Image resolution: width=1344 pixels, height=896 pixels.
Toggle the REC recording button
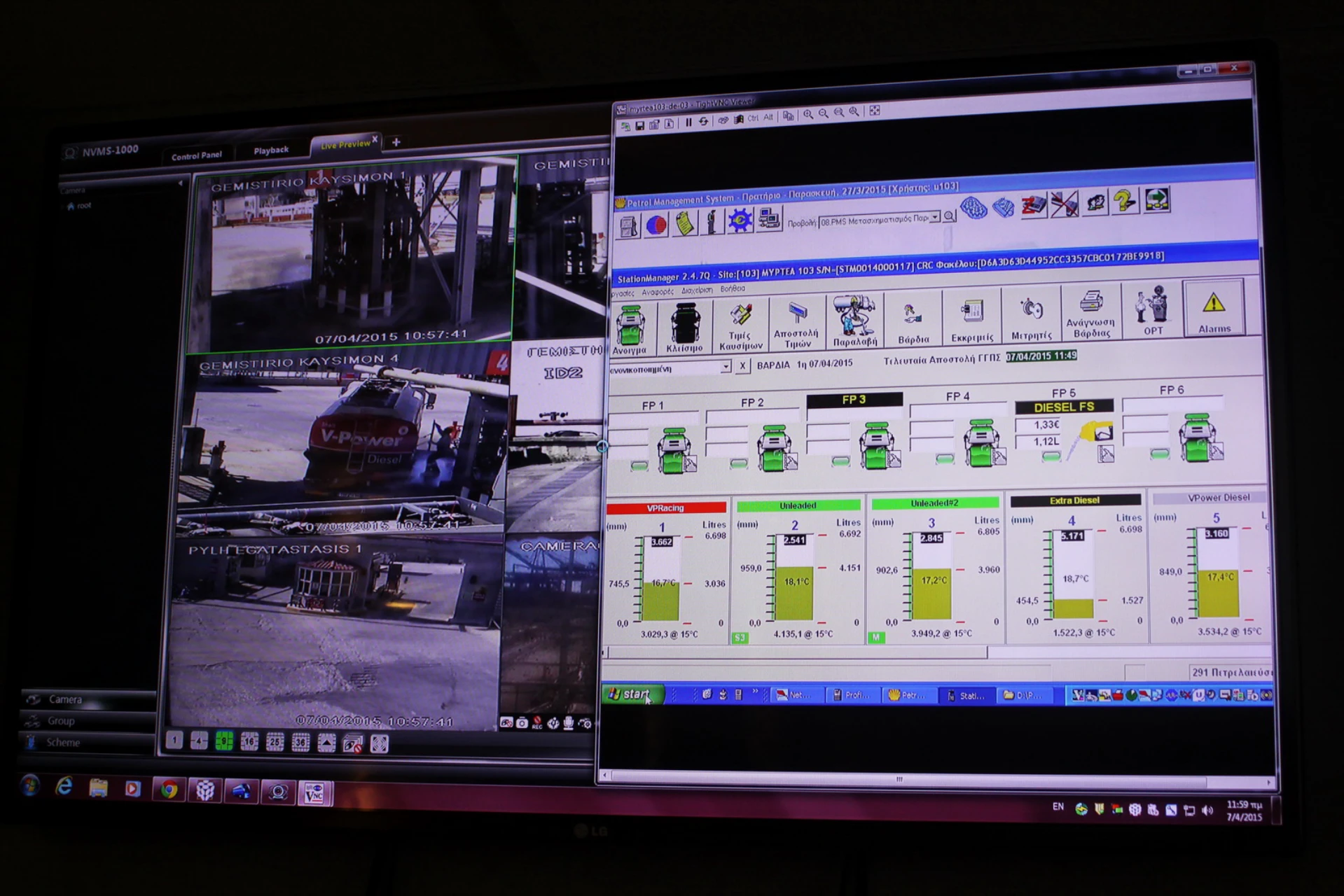pos(537,723)
